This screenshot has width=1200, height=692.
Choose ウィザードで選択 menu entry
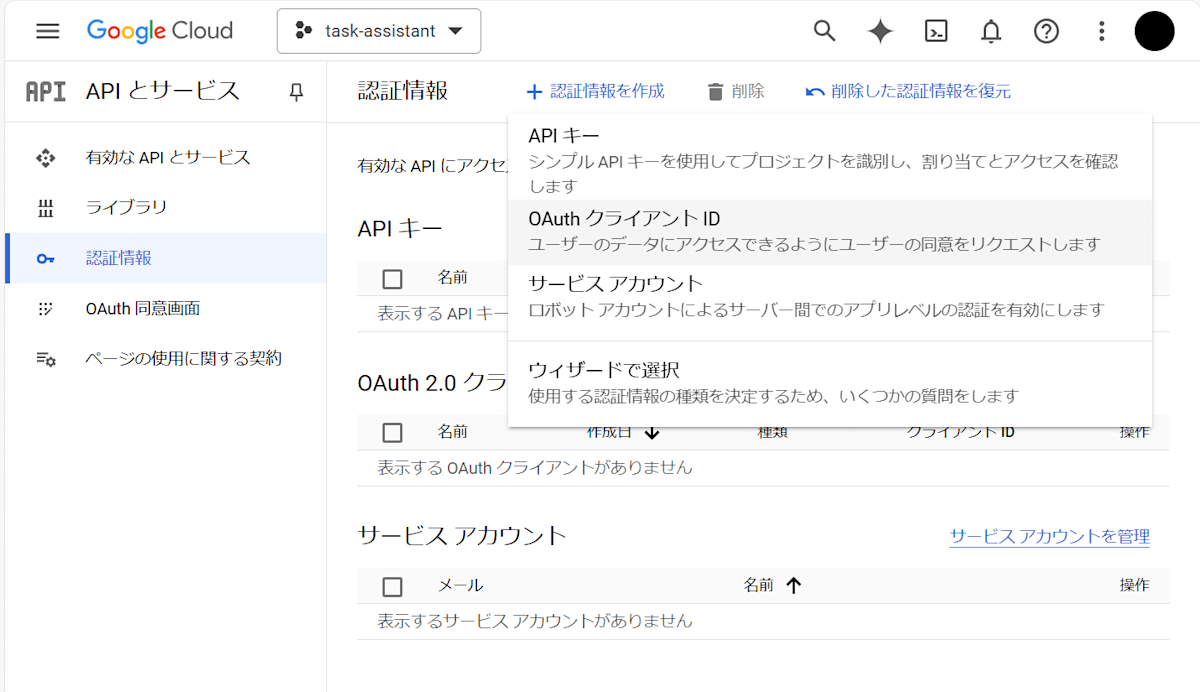coord(830,383)
